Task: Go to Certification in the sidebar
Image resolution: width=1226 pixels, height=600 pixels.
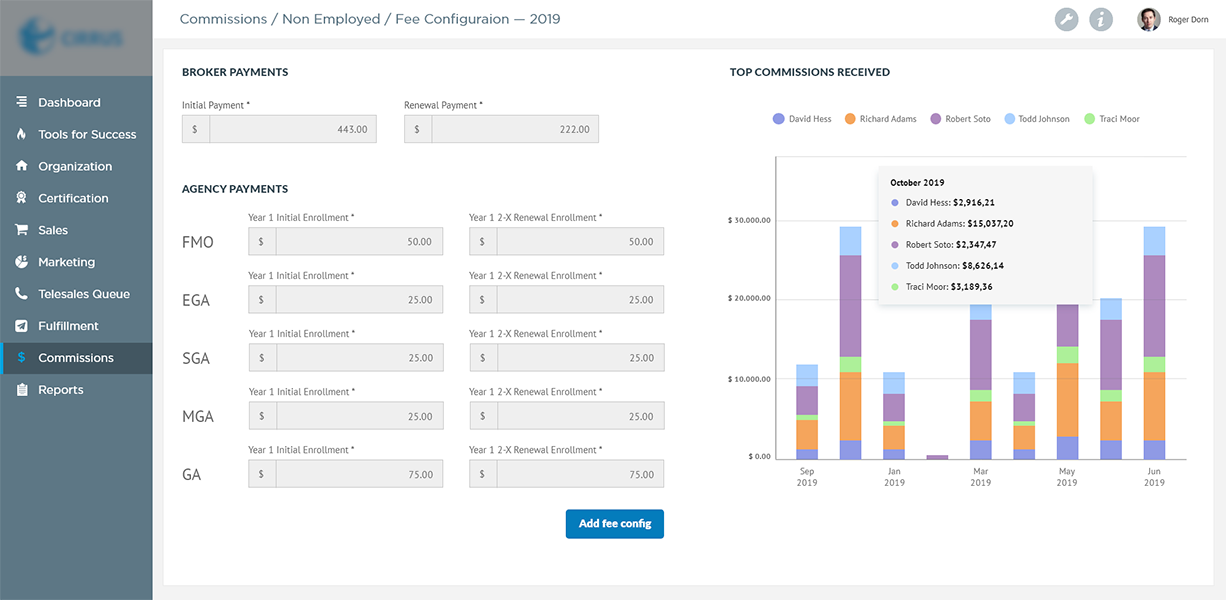Action: point(73,198)
